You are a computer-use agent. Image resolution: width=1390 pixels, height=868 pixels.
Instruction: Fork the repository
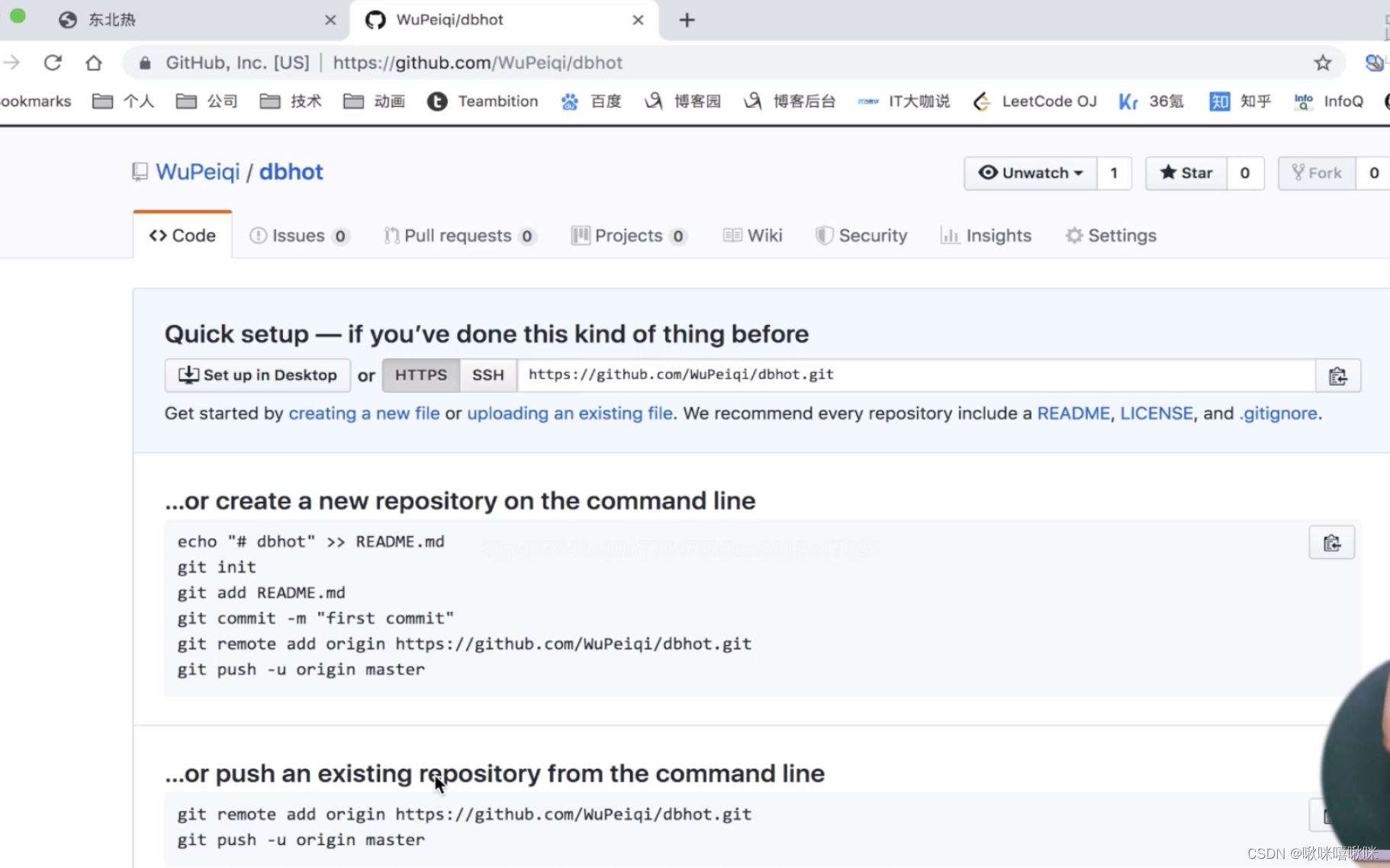1317,173
